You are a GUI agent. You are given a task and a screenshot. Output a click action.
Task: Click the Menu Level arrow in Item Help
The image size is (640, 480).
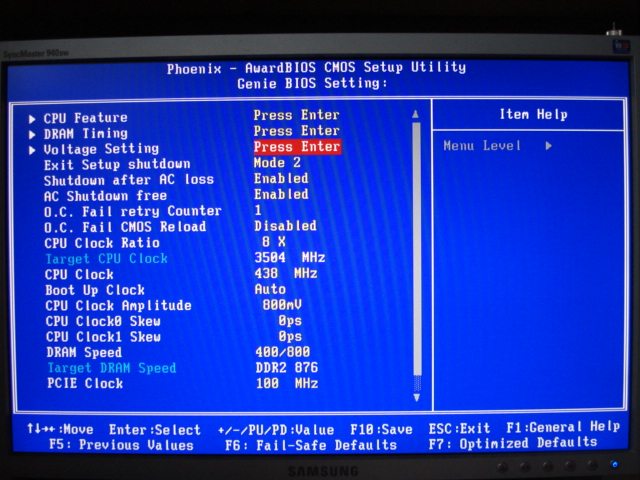(x=549, y=146)
